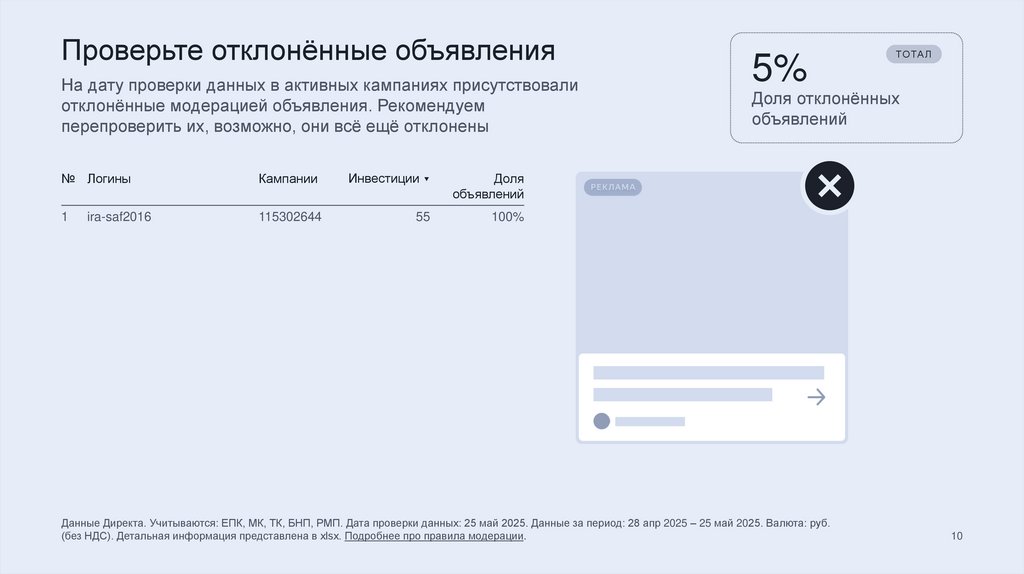Click the РЕКЛАМА badge on the ad mockup

click(x=613, y=187)
